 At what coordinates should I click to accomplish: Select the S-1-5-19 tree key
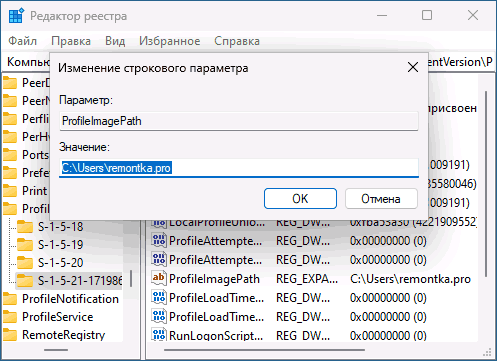tap(60, 245)
